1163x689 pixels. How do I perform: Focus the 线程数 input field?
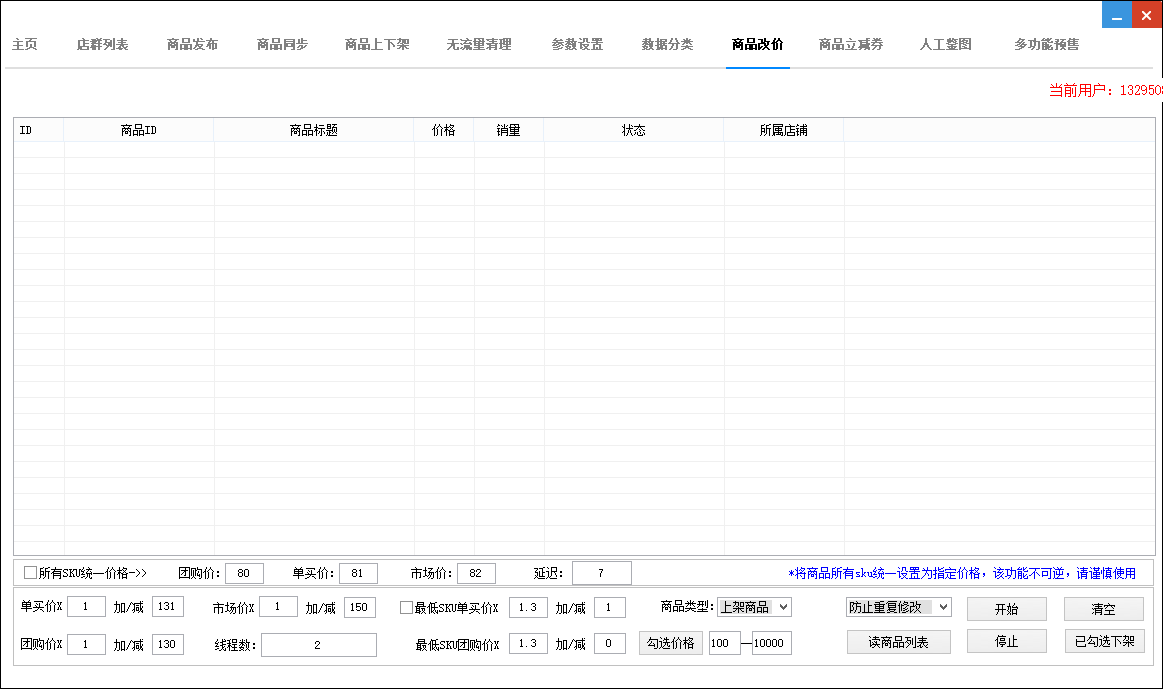(316, 645)
